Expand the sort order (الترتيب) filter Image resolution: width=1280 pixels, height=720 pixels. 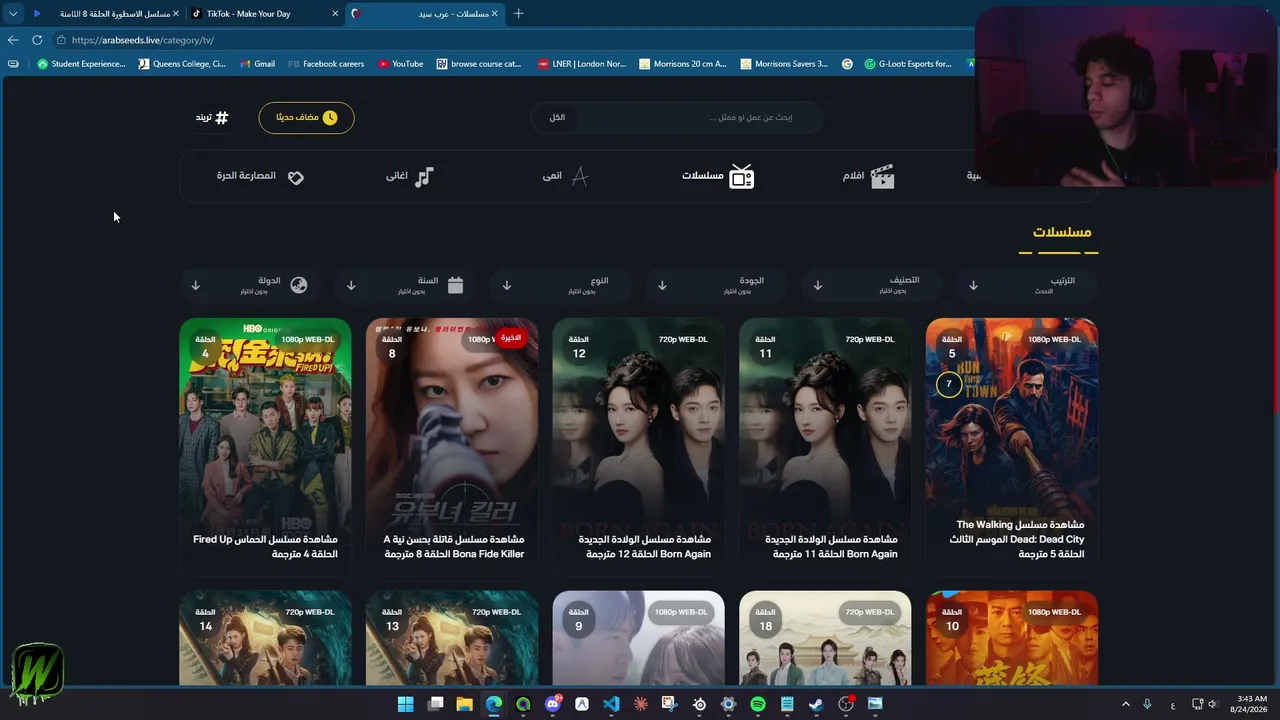[x=1026, y=285]
